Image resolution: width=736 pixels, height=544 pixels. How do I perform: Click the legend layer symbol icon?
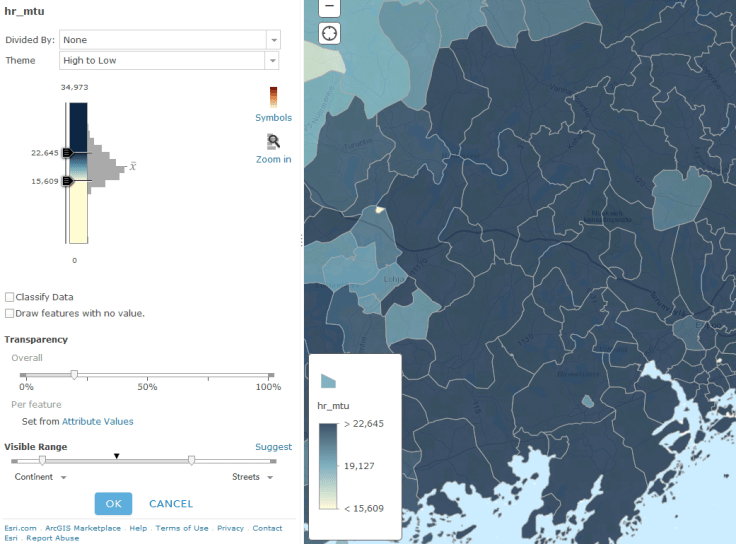click(327, 380)
